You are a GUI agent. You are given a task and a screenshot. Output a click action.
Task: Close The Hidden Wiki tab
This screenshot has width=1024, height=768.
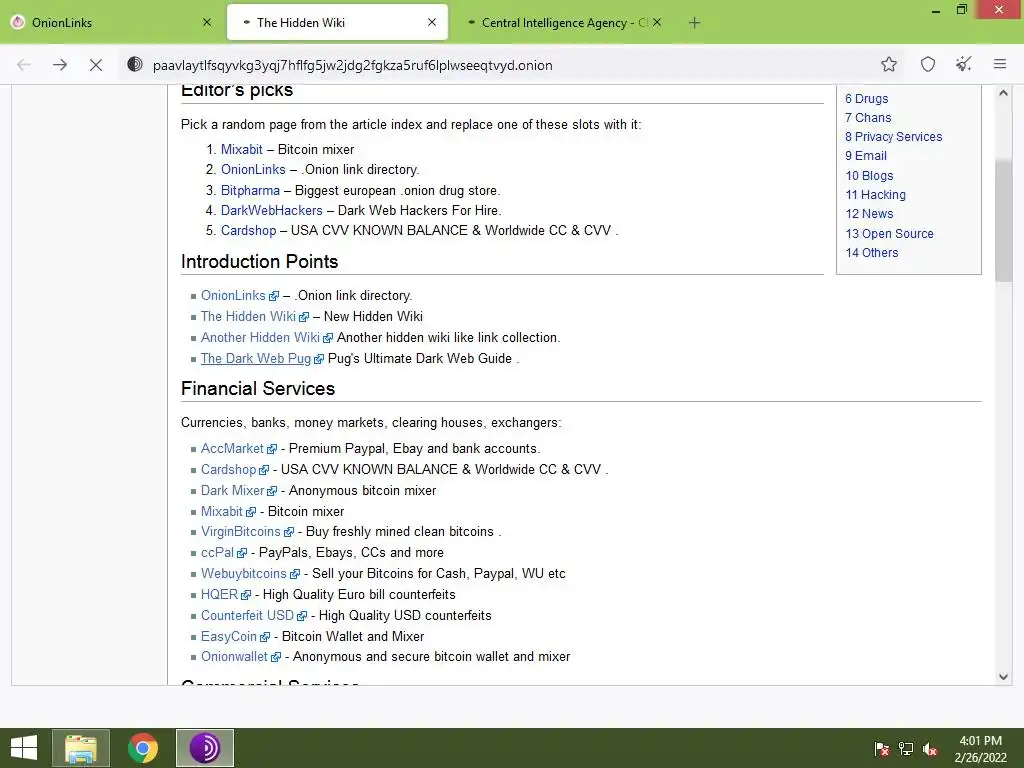[x=432, y=22]
